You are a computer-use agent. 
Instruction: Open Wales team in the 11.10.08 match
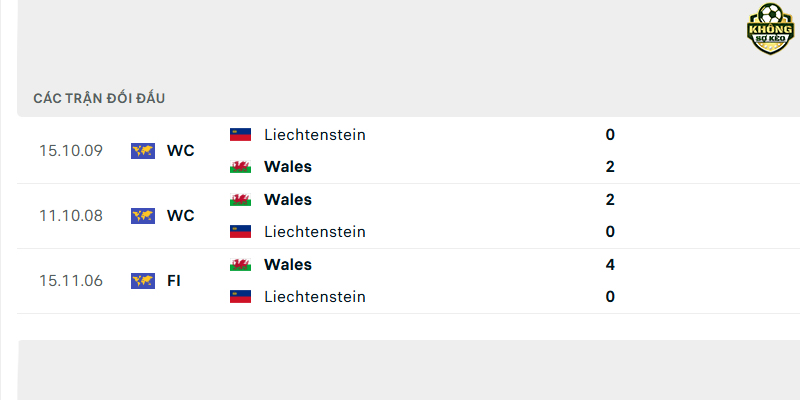pos(288,199)
